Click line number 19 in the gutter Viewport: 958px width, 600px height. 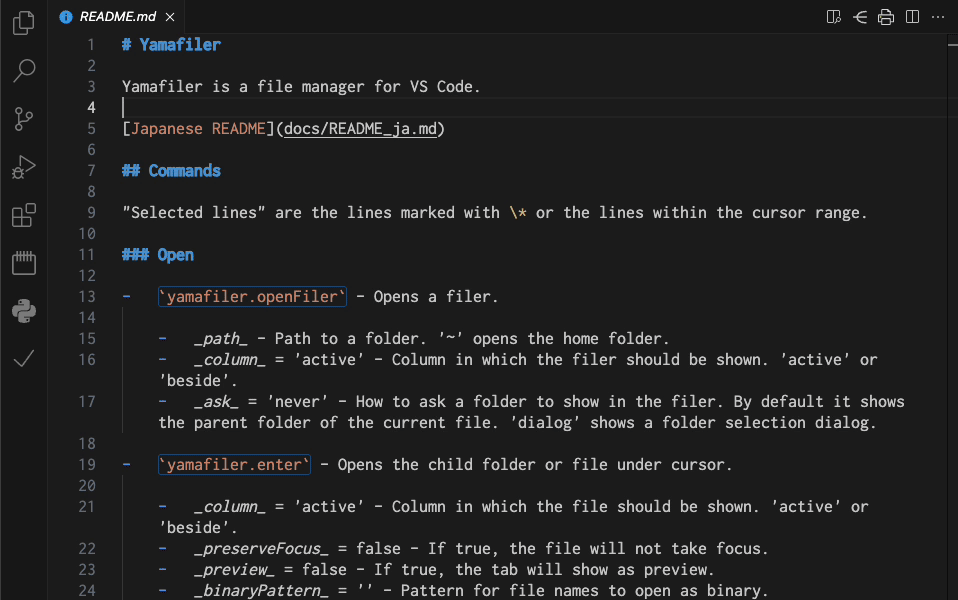click(x=87, y=465)
